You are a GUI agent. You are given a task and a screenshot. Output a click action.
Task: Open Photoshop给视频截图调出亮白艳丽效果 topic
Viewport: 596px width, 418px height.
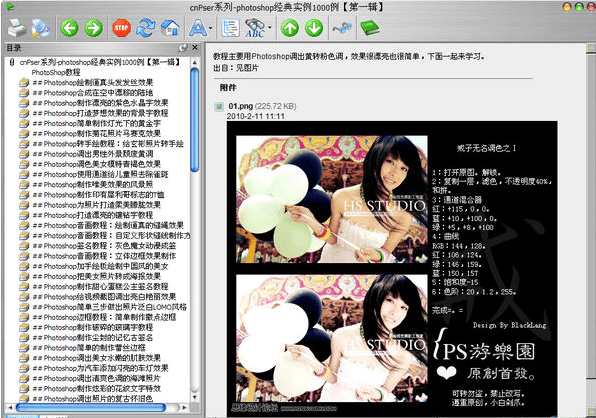(104, 297)
